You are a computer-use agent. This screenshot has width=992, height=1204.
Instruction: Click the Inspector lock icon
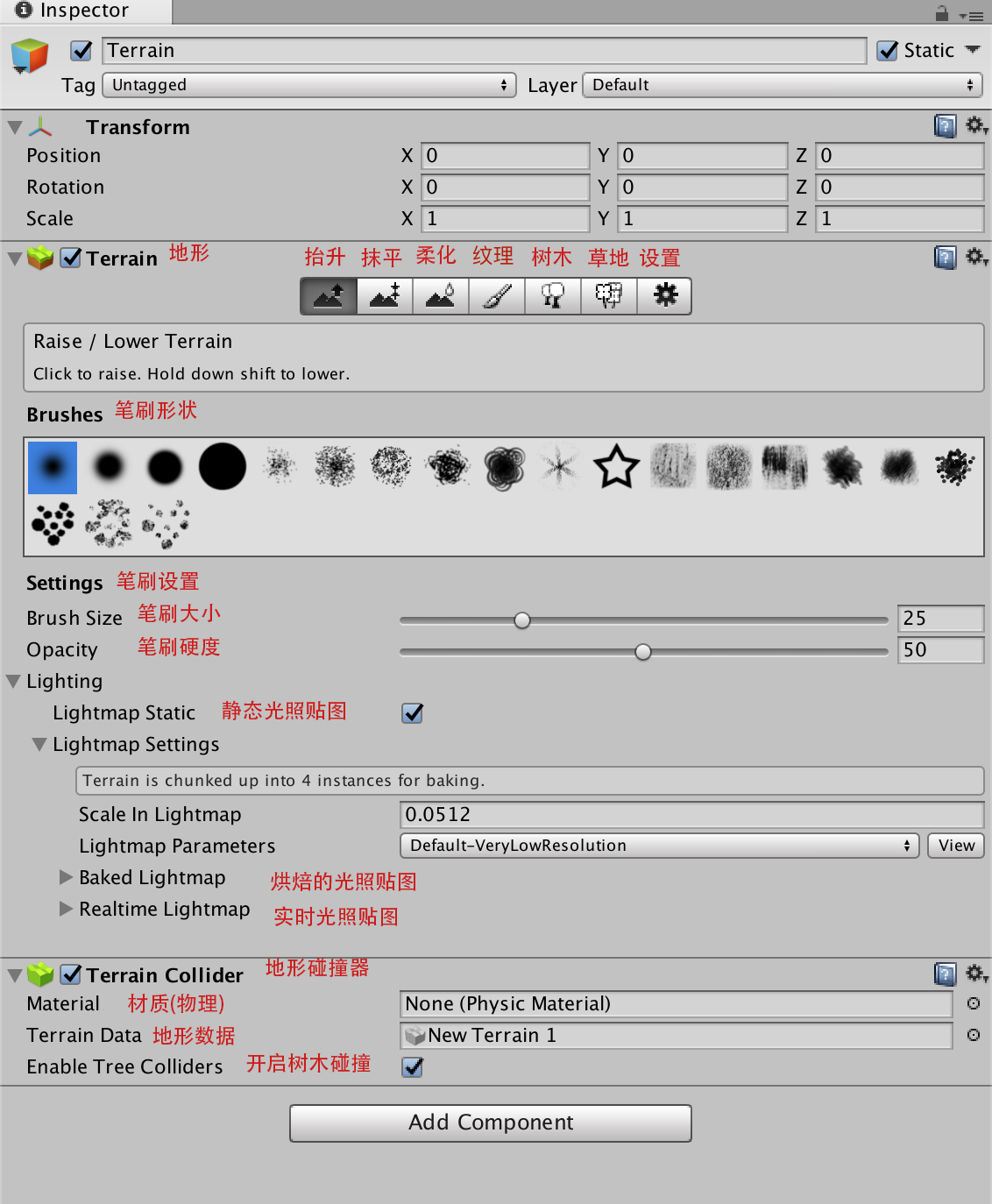click(942, 13)
